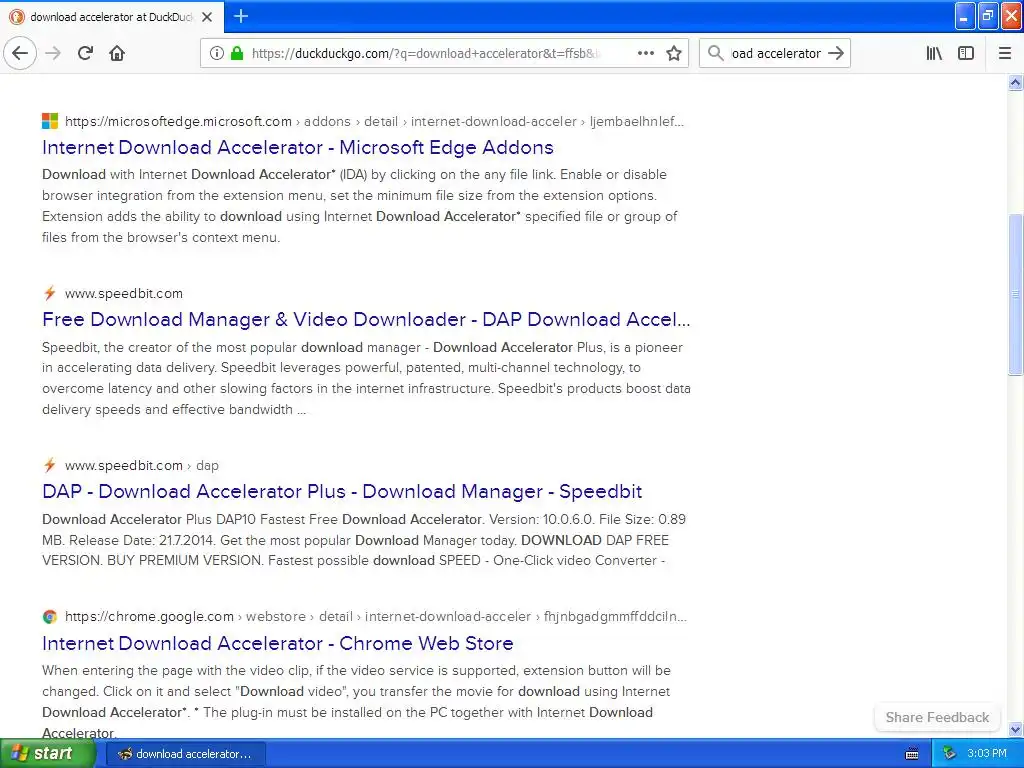Image resolution: width=1024 pixels, height=768 pixels.
Task: Open the Windows Start menu
Action: (x=47, y=754)
